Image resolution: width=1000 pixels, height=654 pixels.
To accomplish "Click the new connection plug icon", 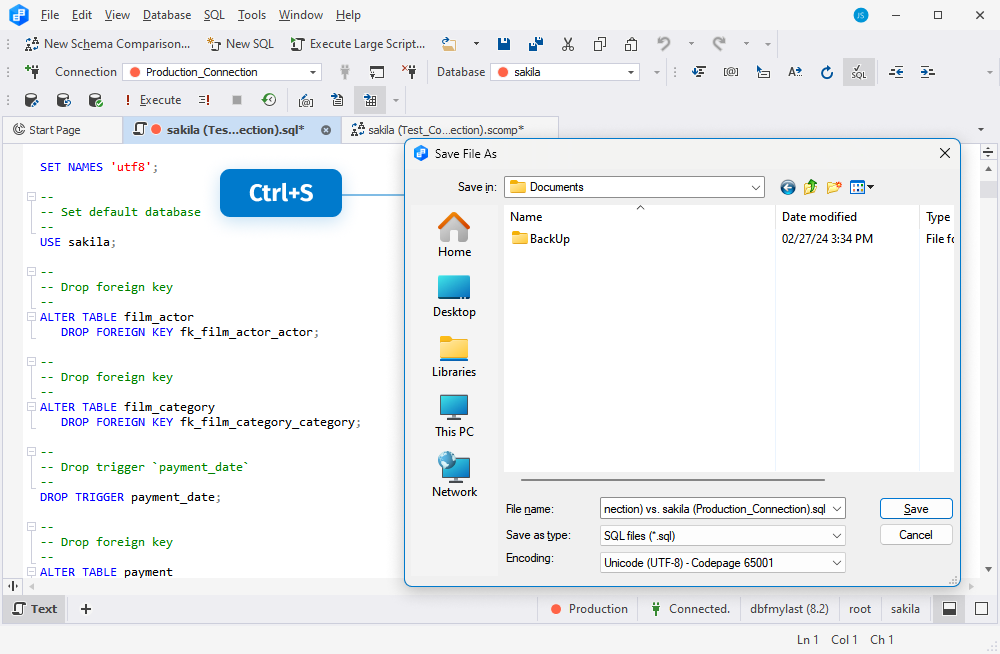I will (x=32, y=71).
